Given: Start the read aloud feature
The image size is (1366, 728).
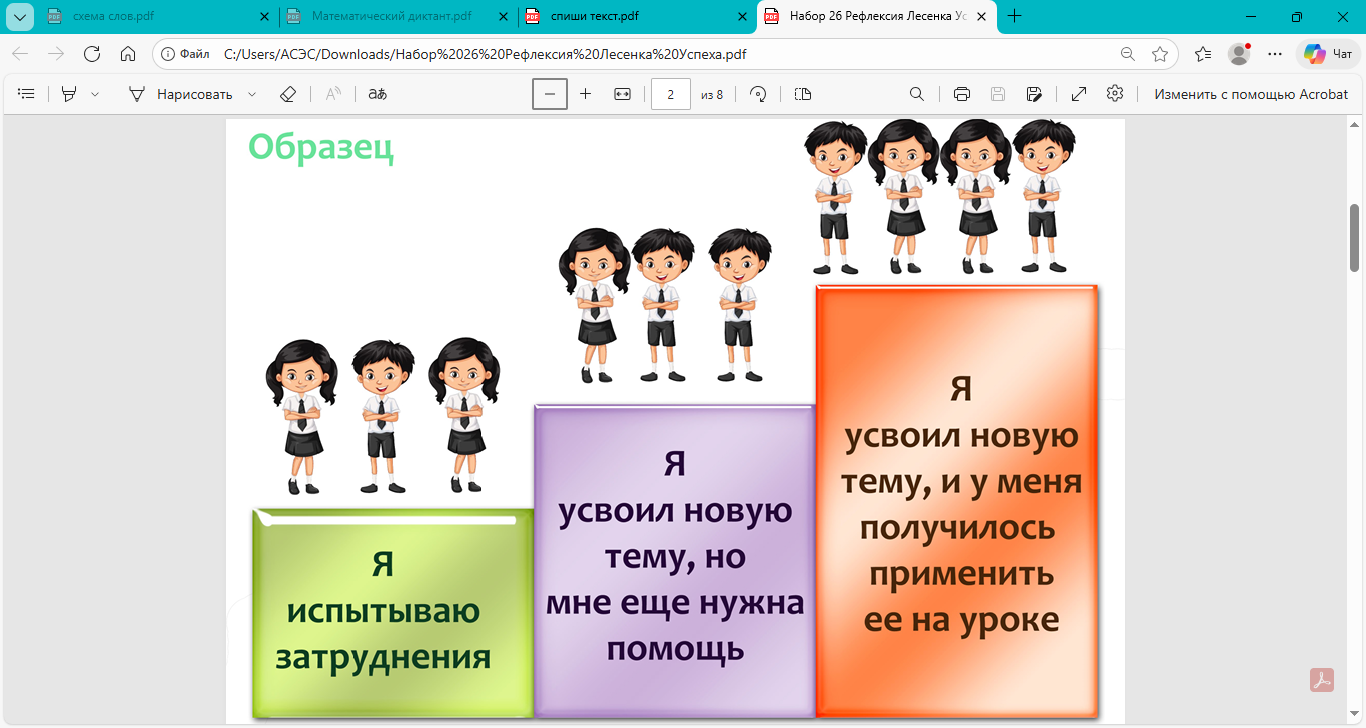Looking at the screenshot, I should click(x=334, y=94).
